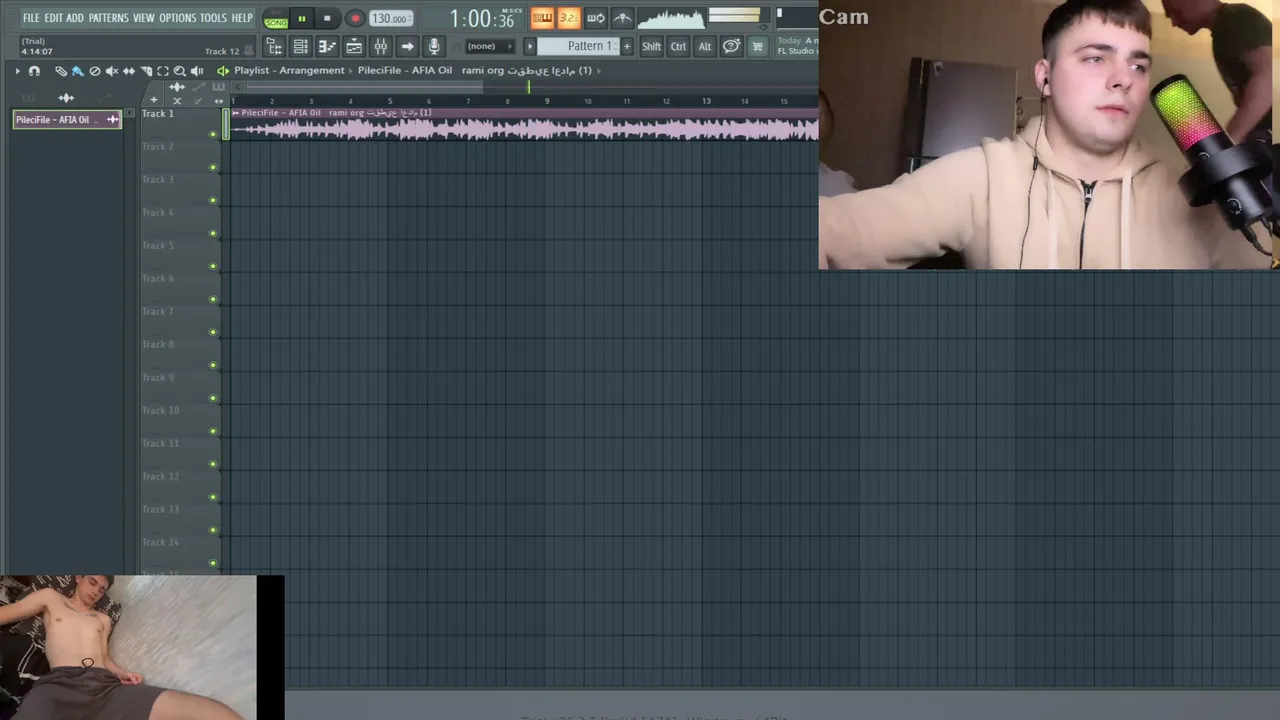Open the FILE menu
Viewport: 1280px width, 720px height.
click(31, 18)
